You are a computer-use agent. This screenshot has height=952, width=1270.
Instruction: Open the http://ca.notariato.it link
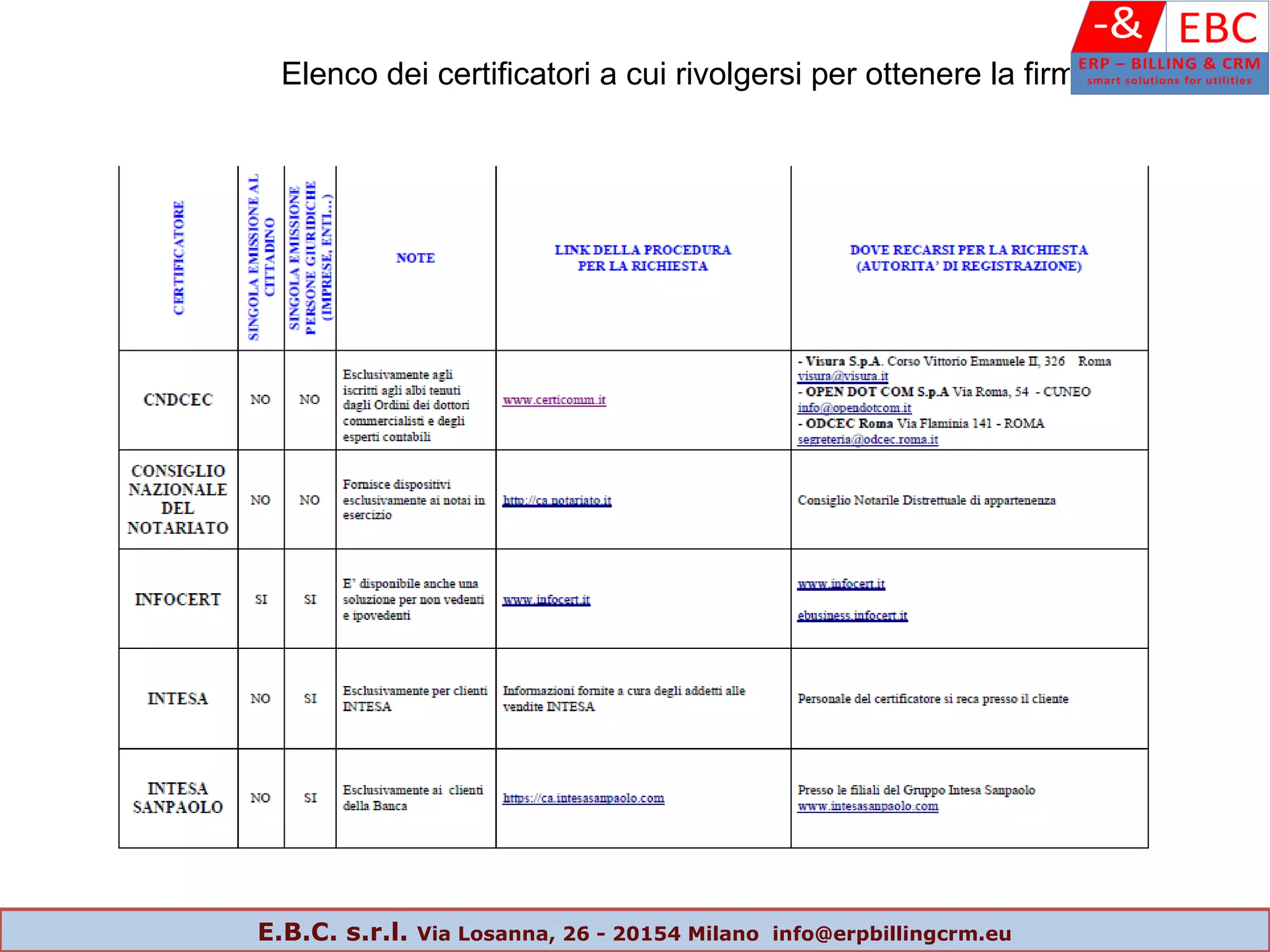coord(557,500)
